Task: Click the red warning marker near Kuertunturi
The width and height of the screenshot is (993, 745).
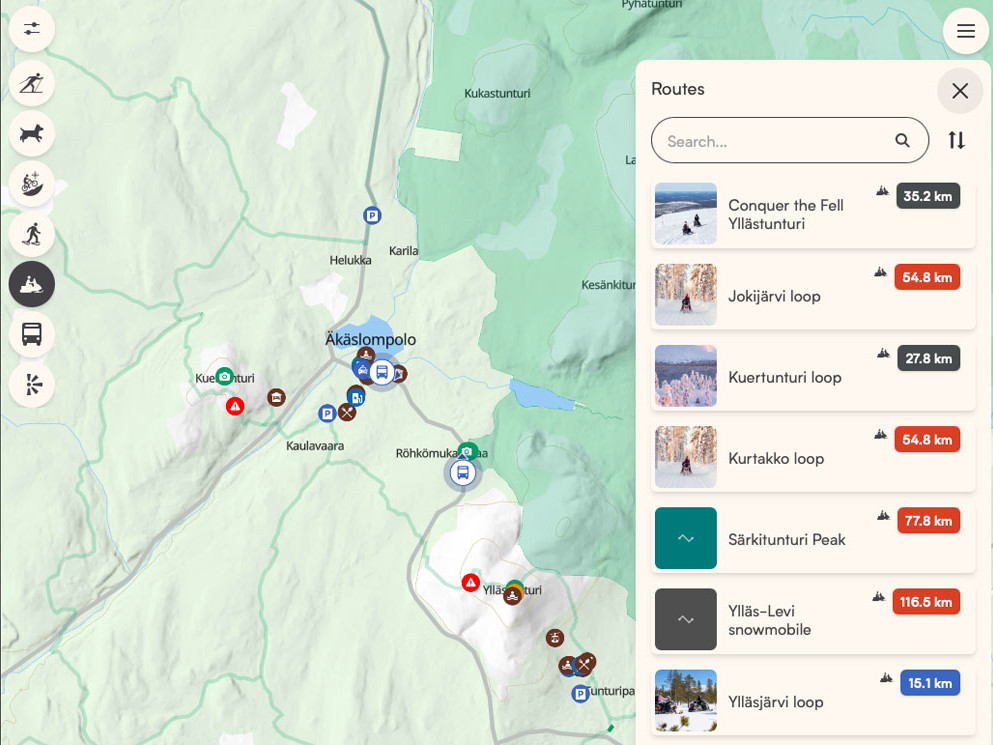Action: coord(235,405)
